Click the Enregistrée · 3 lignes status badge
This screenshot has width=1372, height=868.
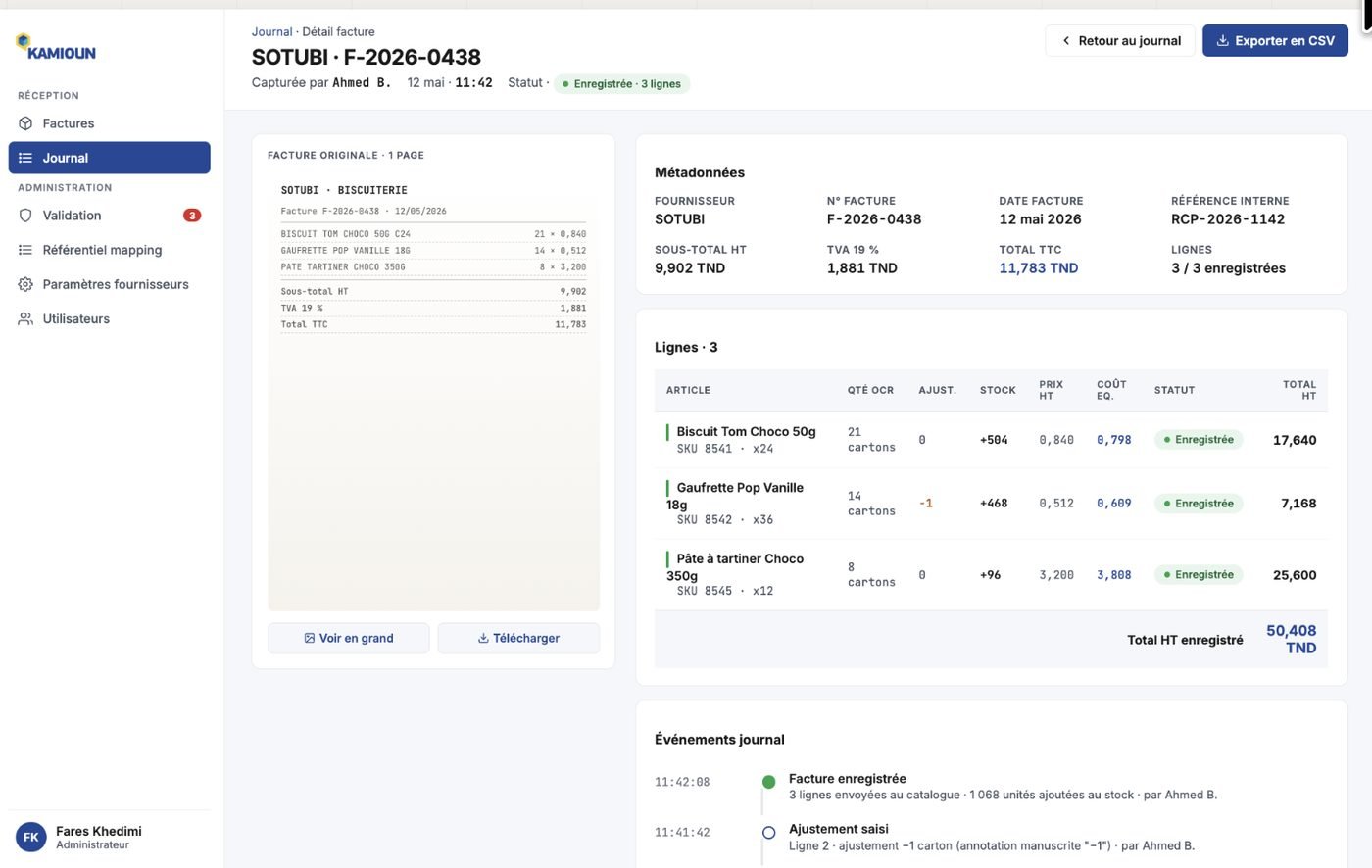pos(621,84)
